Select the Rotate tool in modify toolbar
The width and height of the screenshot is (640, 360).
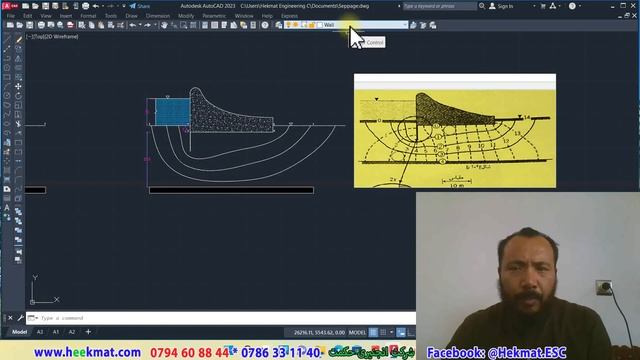[x=18, y=96]
